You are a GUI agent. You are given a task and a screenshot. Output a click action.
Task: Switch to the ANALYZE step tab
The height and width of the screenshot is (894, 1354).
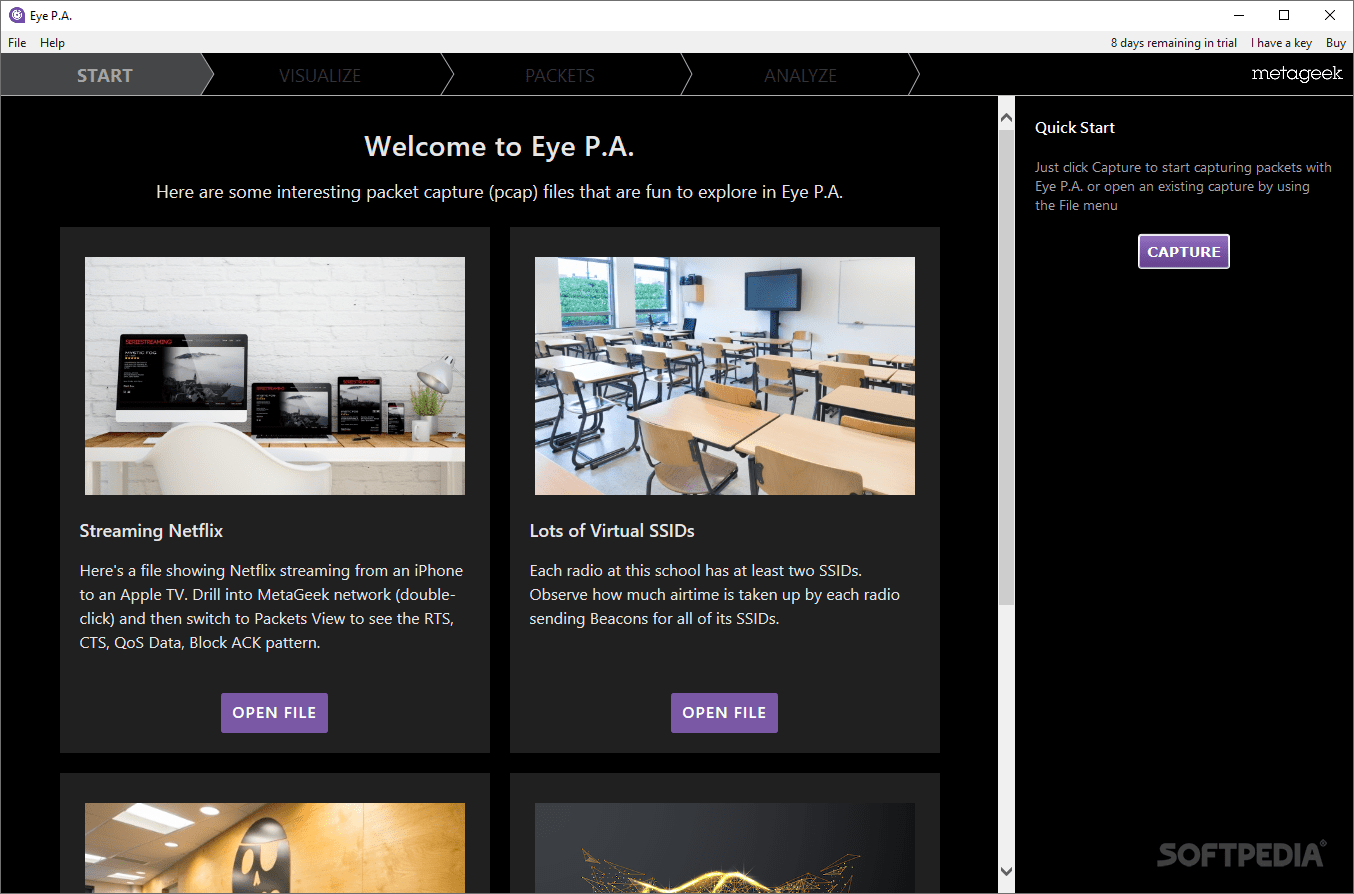[800, 75]
